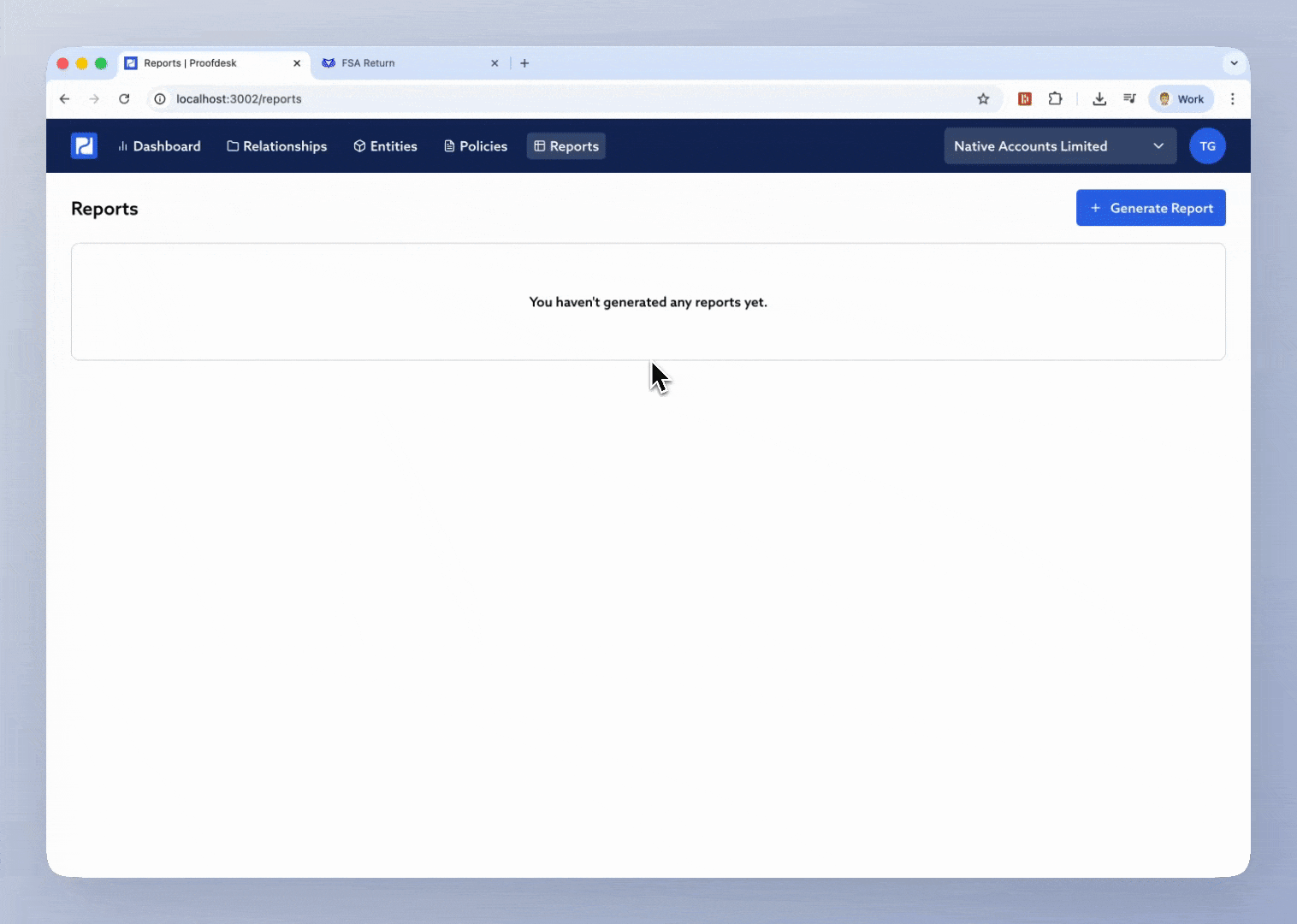Go back to the previous page
The image size is (1297, 924).
(x=64, y=99)
